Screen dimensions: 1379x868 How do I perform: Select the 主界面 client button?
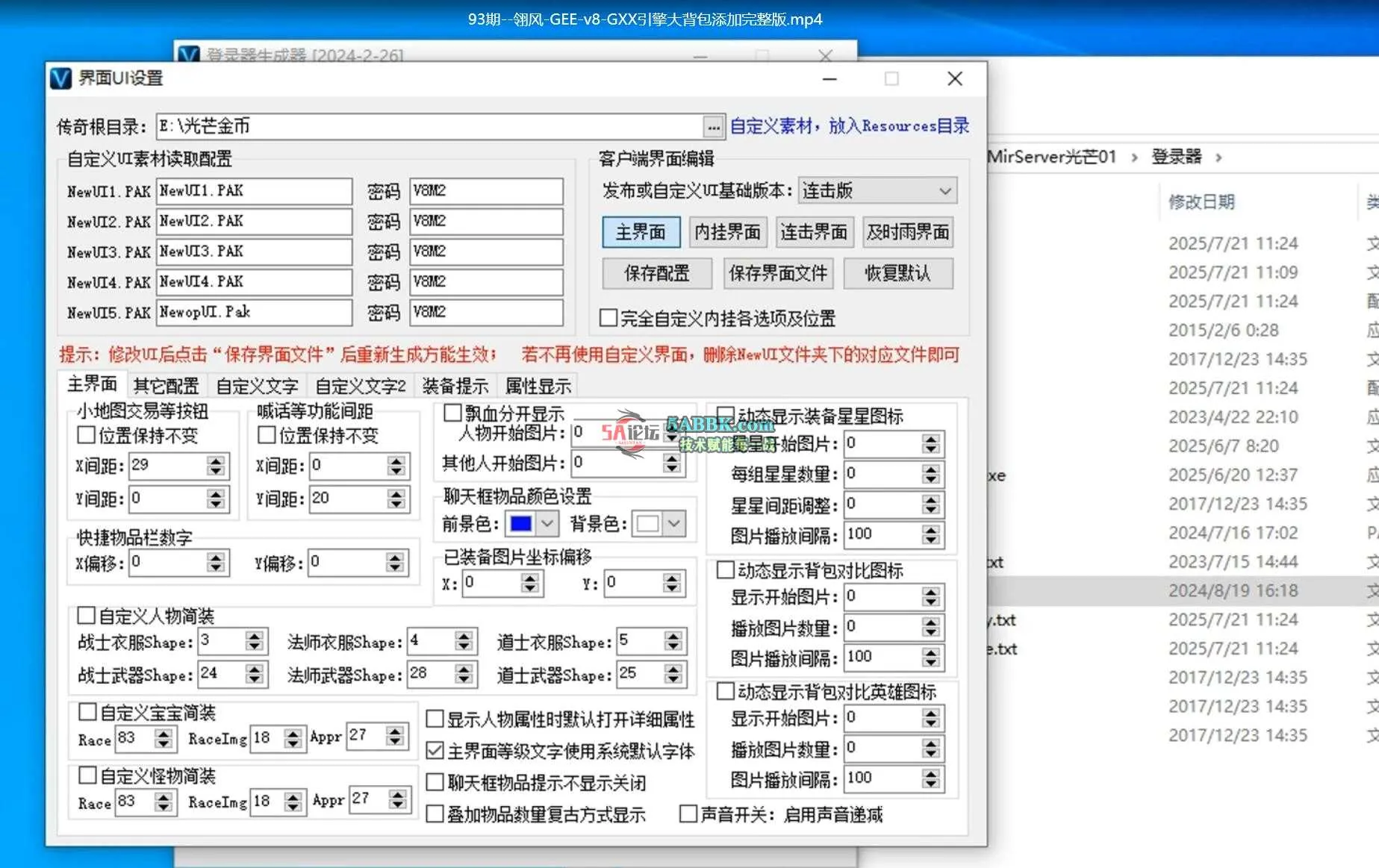click(x=641, y=232)
